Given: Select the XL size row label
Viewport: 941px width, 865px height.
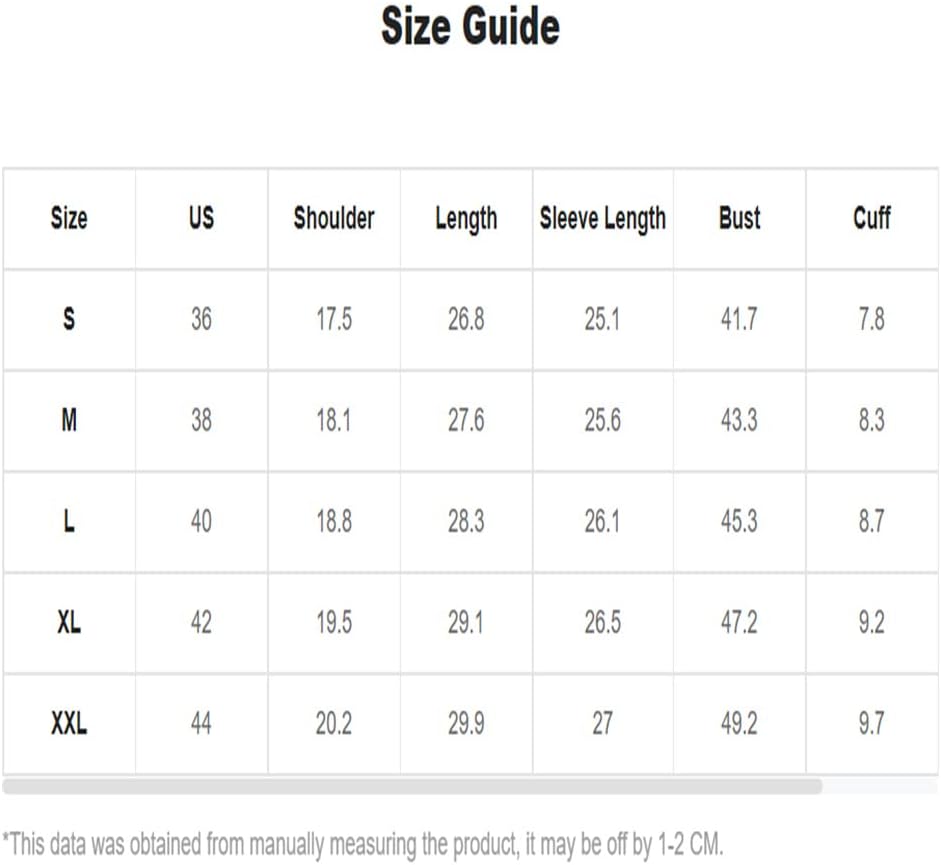Looking at the screenshot, I should 69,622.
